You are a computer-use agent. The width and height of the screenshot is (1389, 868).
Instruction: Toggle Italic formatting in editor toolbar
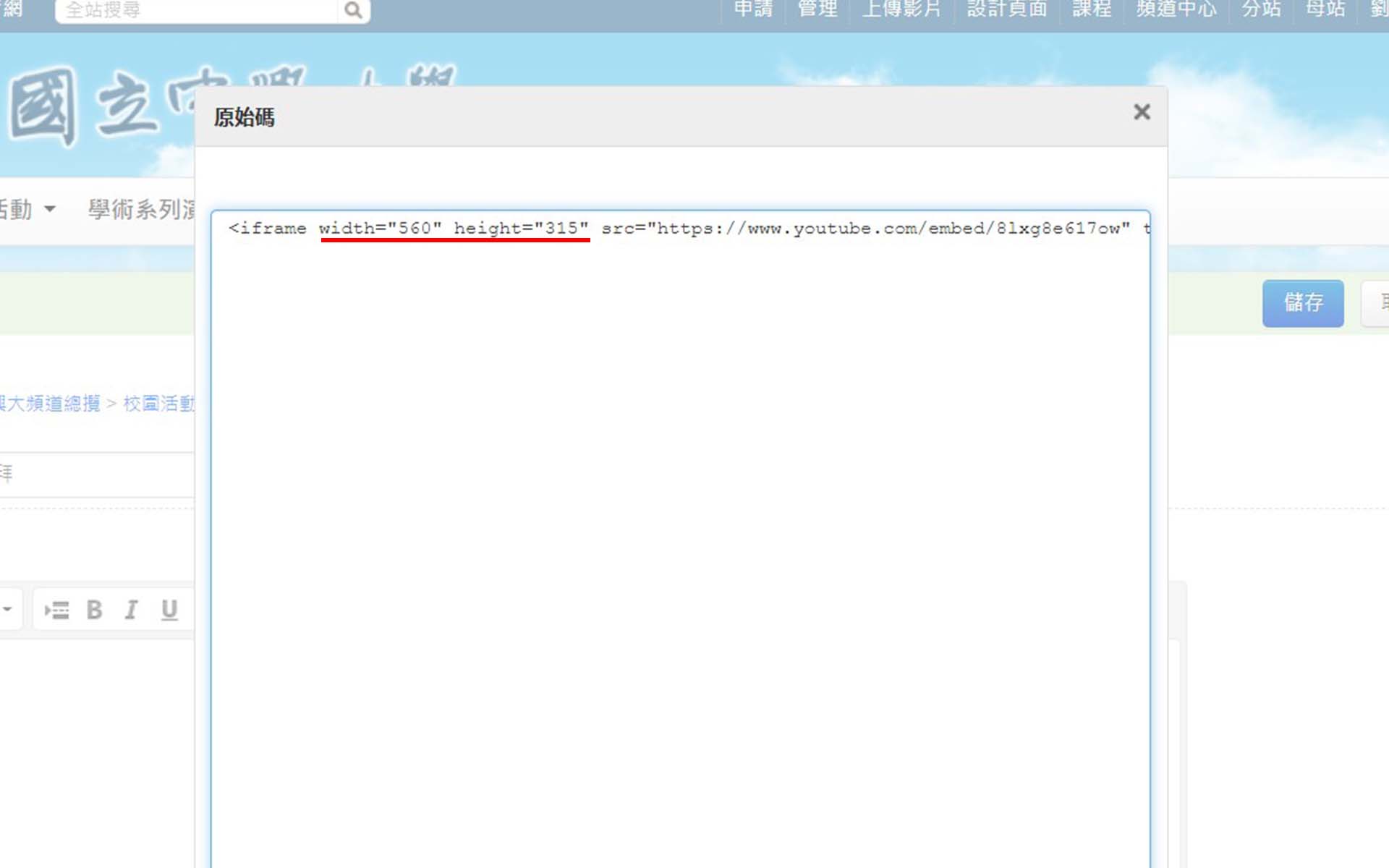(x=131, y=610)
